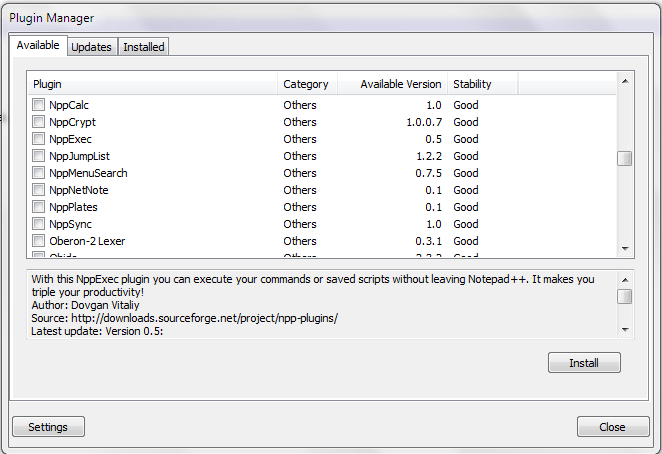Click the Install button

point(584,363)
